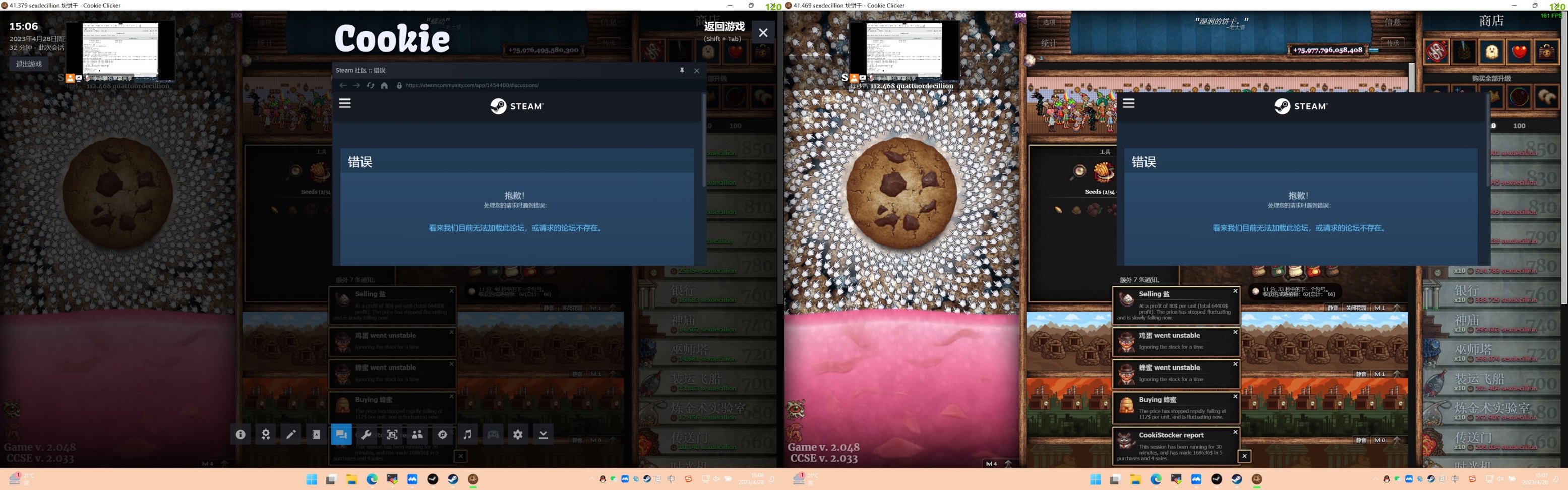1568x490 pixels.
Task: Click 返回游戏 to return to the game
Action: (x=725, y=27)
